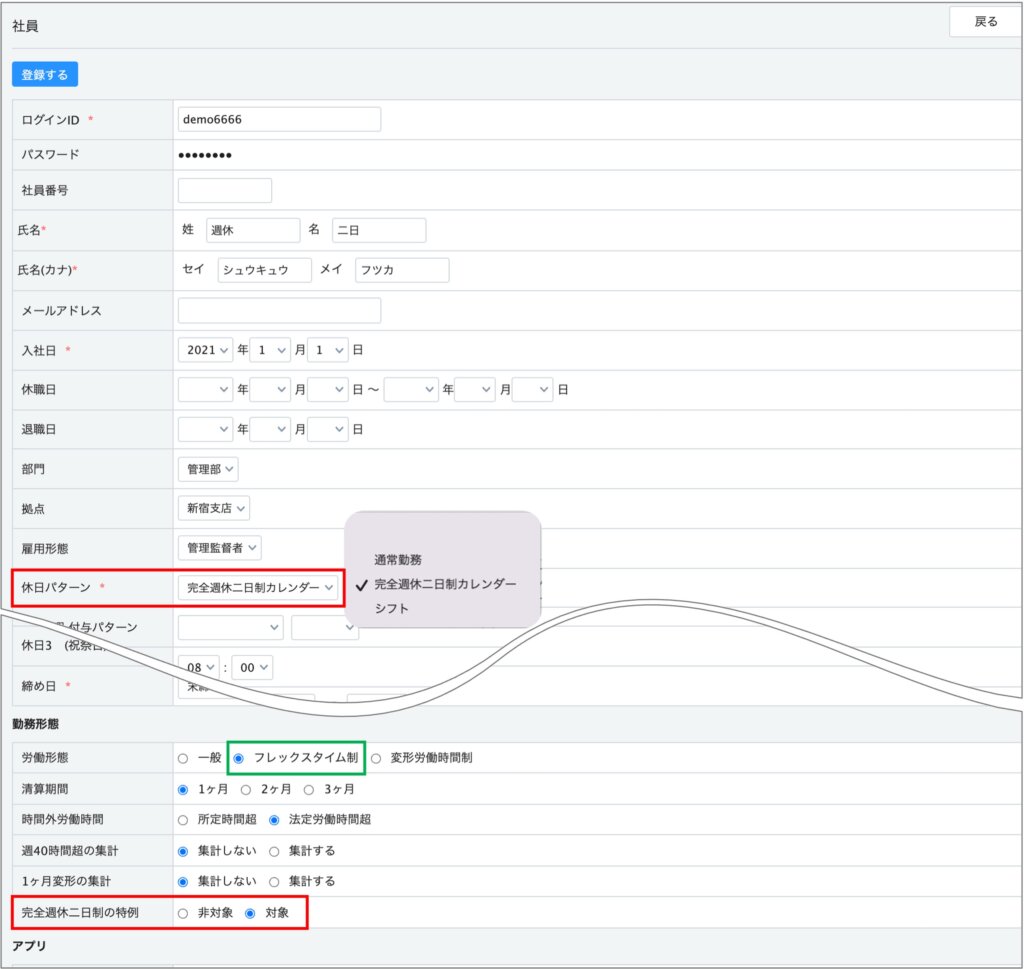This screenshot has height=969, width=1024.
Task: Click the メールアドレス input field
Action: [x=279, y=310]
